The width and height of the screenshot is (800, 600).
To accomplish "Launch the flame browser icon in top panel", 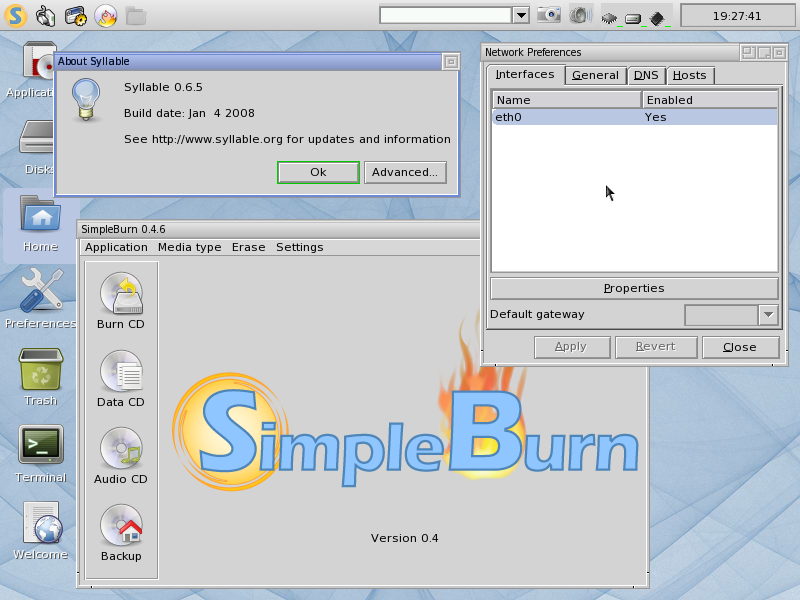I will tap(106, 16).
